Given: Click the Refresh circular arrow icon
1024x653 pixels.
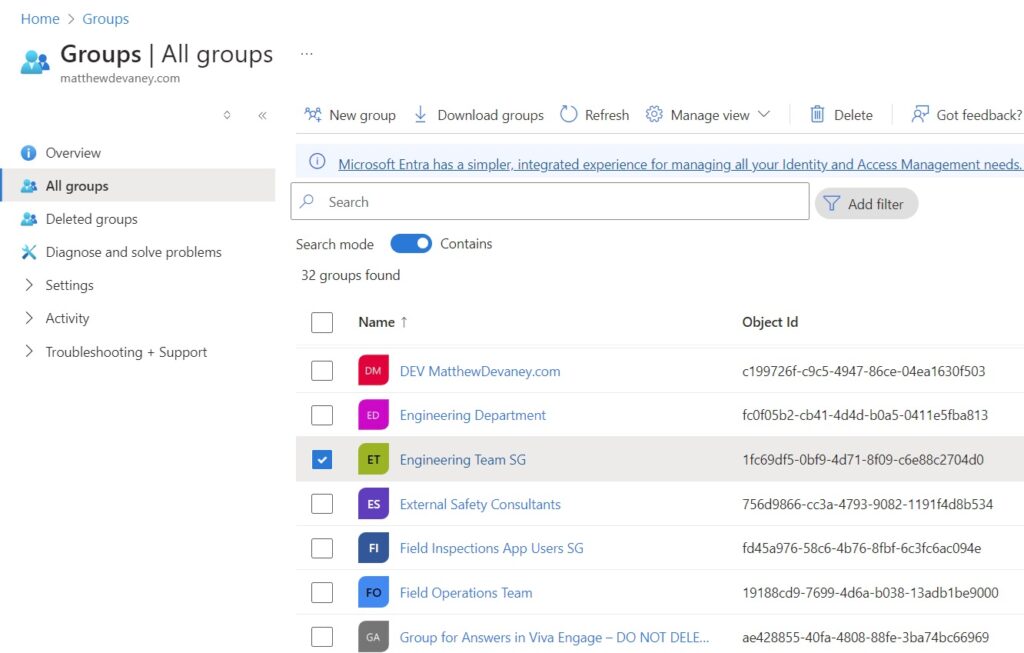Looking at the screenshot, I should click(x=569, y=114).
